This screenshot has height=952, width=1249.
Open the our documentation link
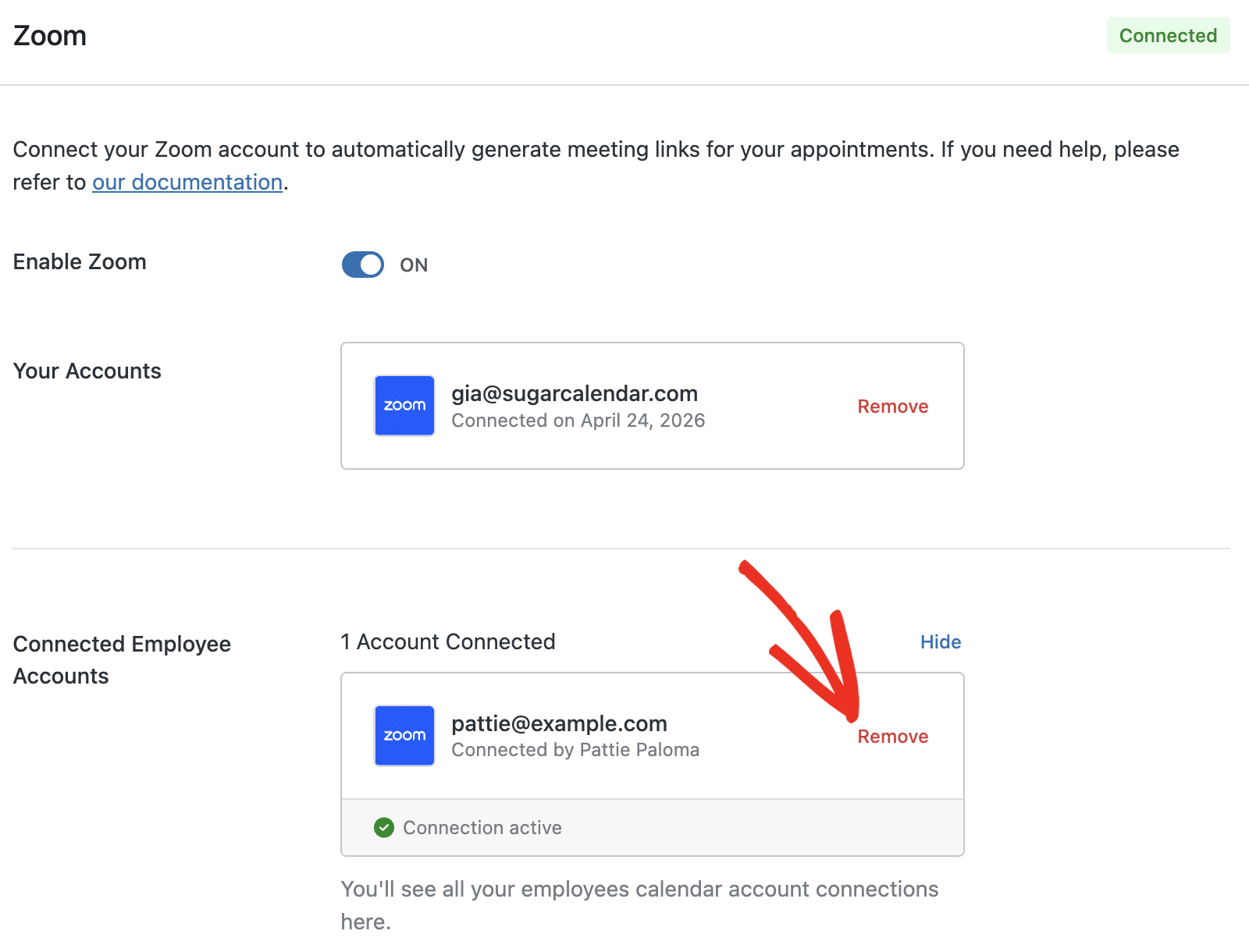(187, 182)
